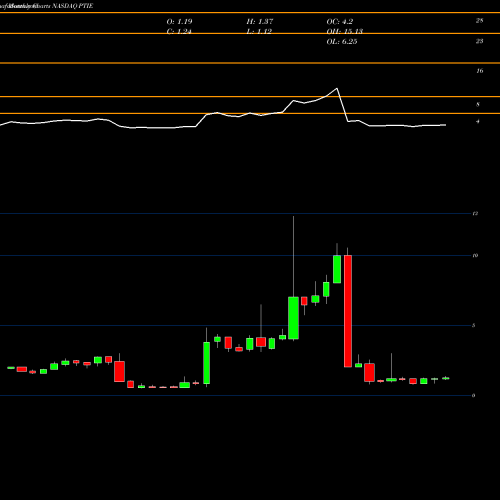This screenshot has height=500, width=500.
Task: Select the high value 'H: 1.37'
Action: [260, 22]
